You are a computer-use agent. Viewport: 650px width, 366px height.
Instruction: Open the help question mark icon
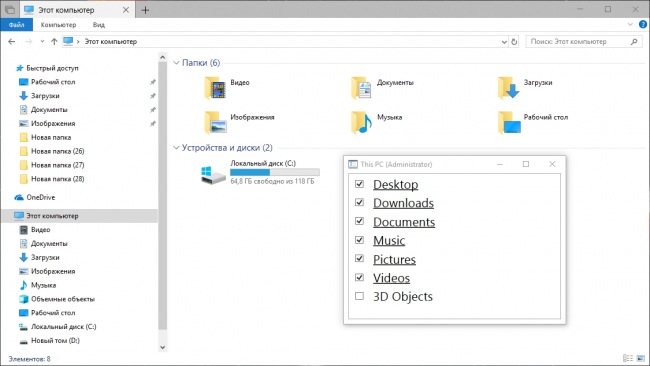(643, 24)
